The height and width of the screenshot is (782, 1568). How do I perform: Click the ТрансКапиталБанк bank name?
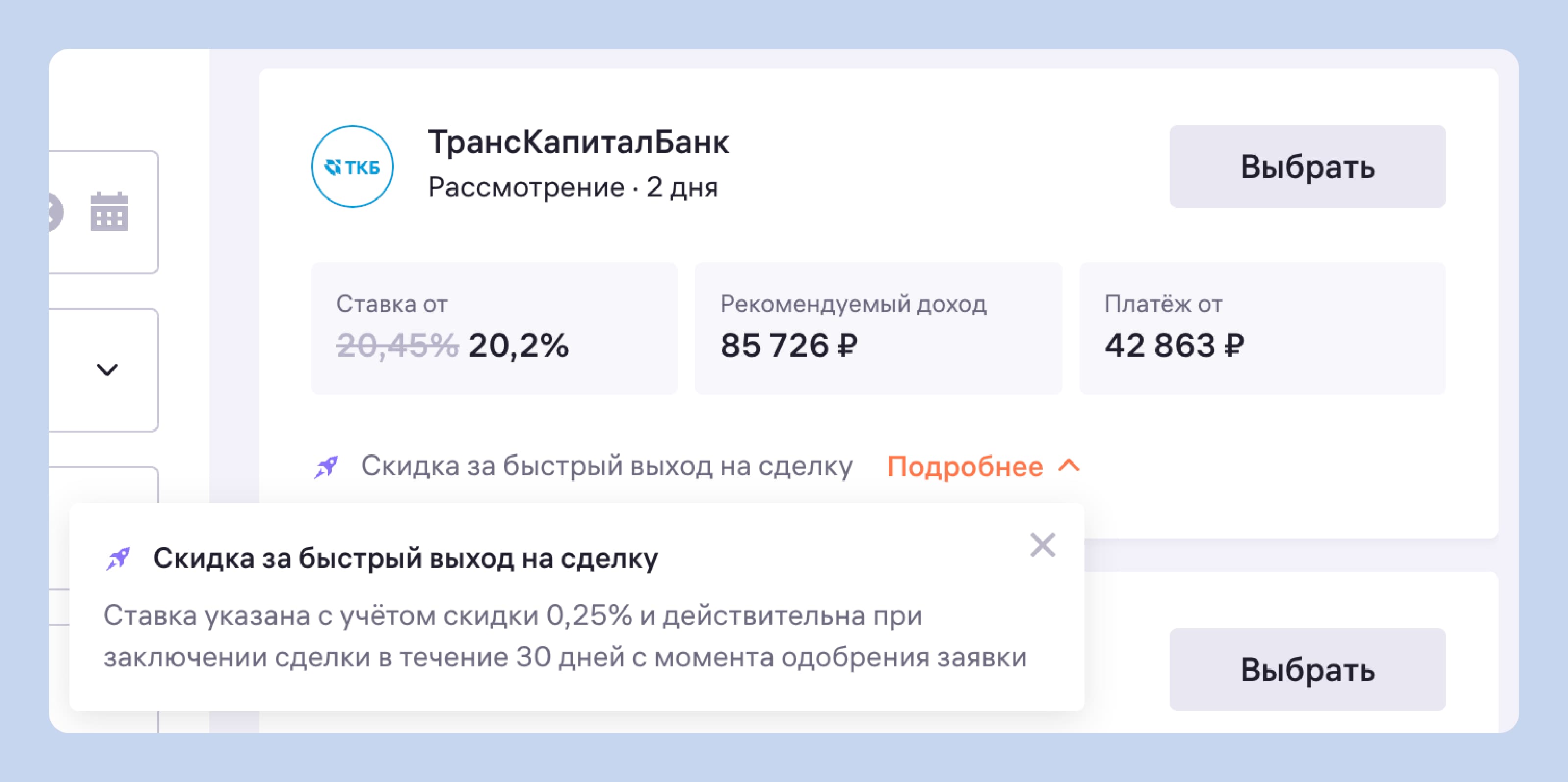pos(578,143)
